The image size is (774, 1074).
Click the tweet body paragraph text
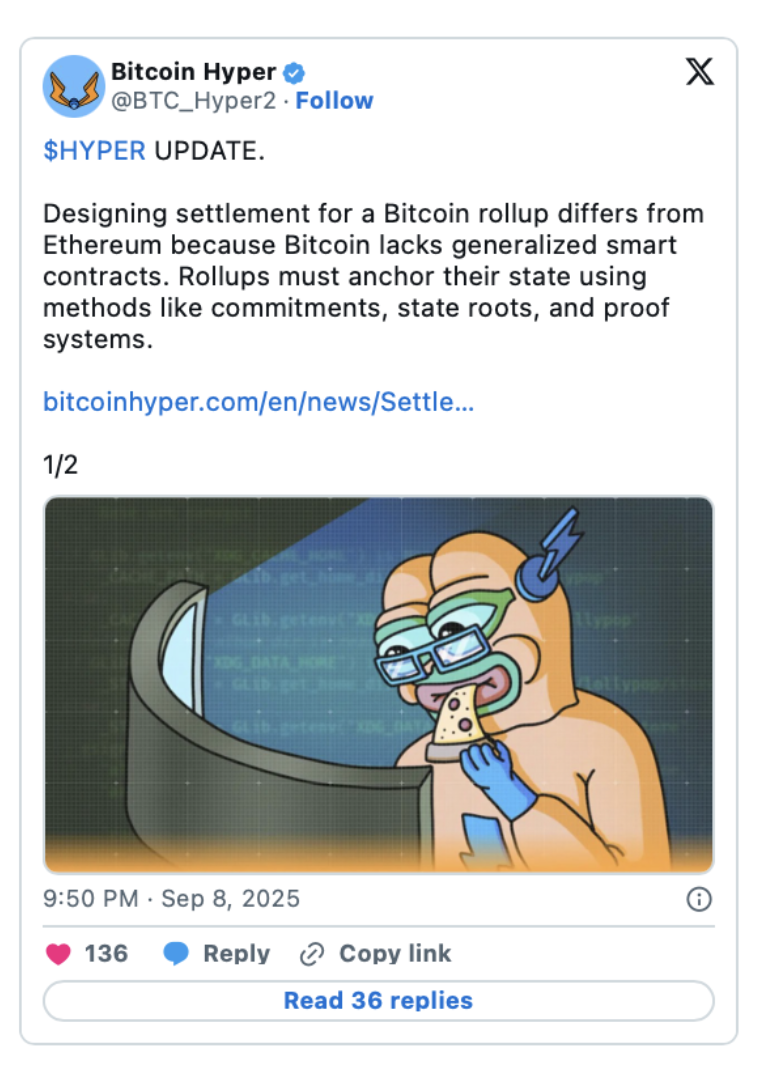[x=373, y=276]
